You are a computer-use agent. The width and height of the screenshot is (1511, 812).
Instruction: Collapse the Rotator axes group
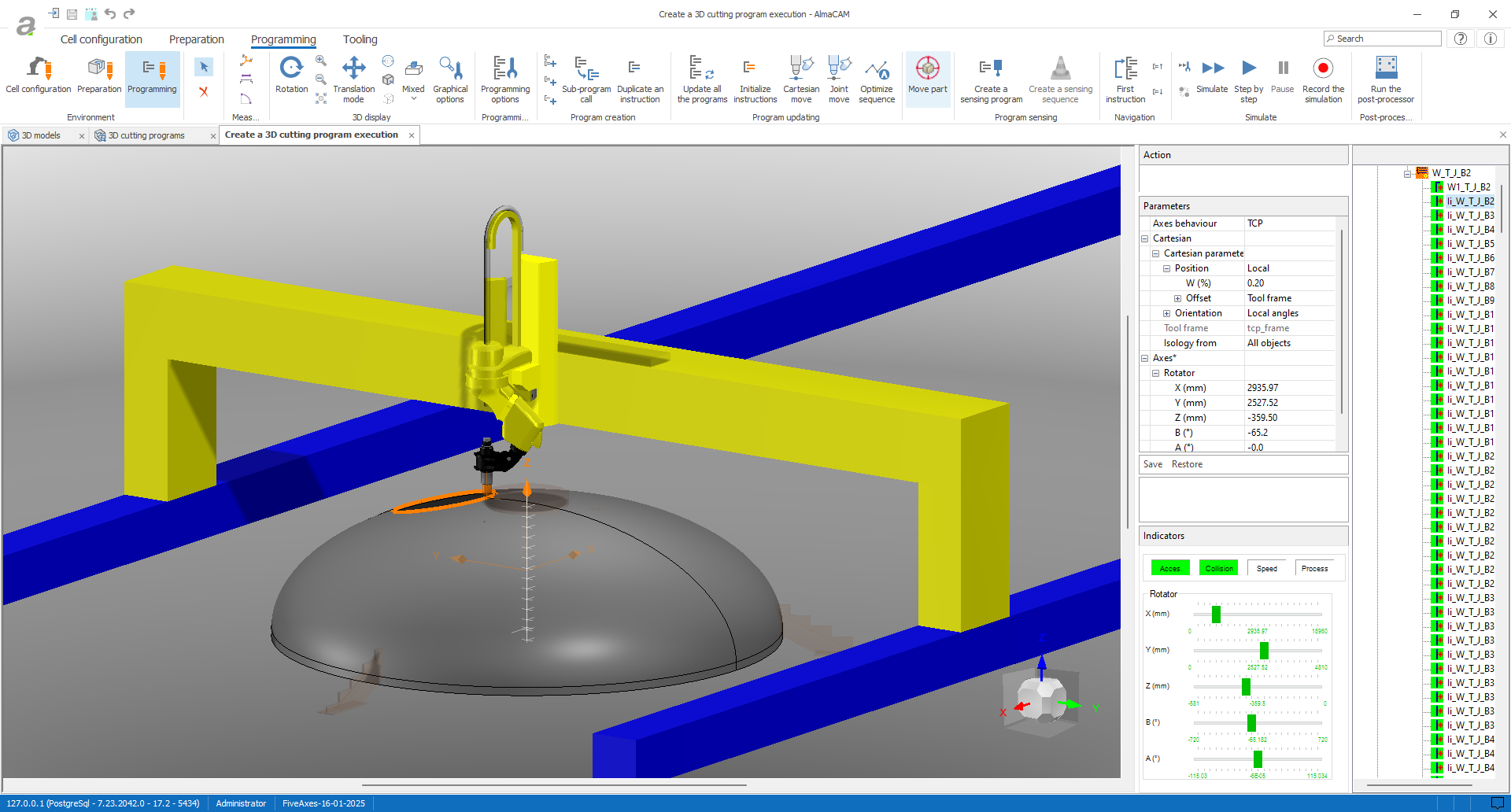tap(1156, 373)
